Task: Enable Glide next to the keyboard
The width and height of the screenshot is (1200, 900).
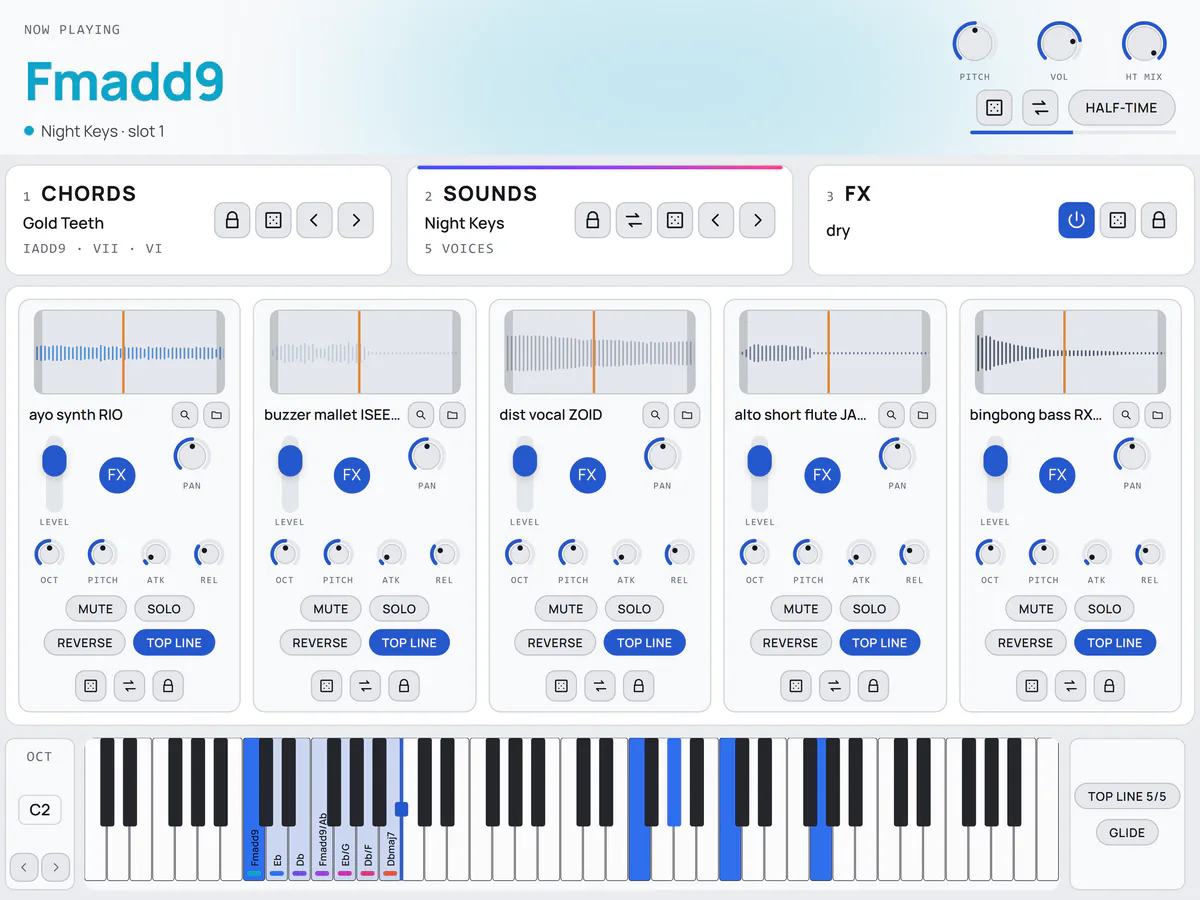Action: (x=1127, y=833)
